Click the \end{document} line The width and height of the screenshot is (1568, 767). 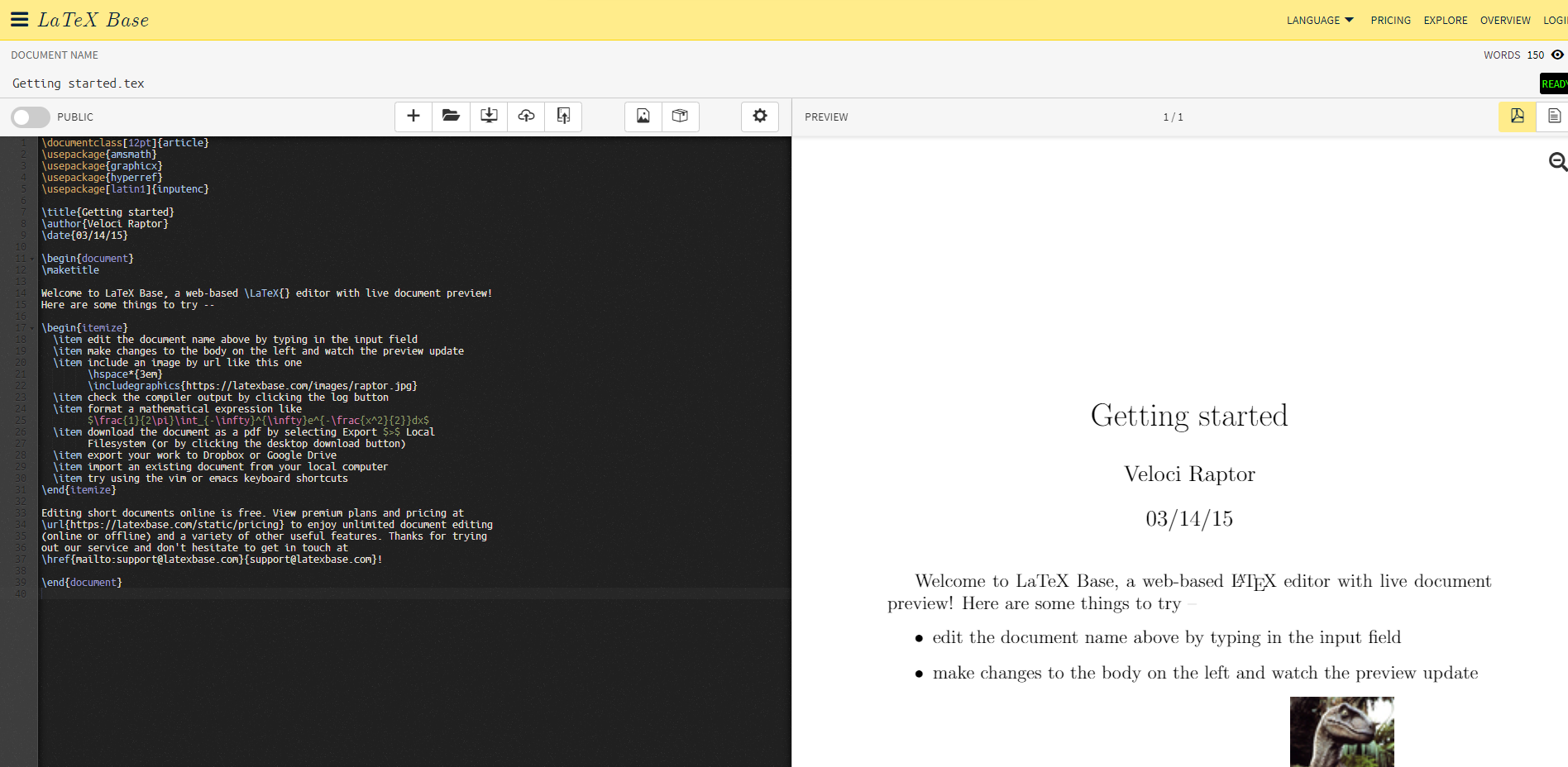tap(82, 583)
